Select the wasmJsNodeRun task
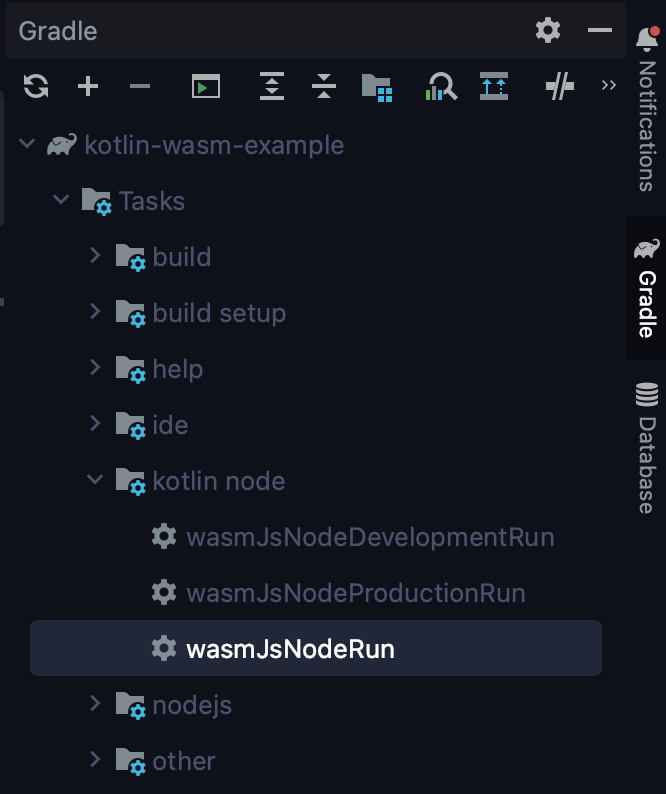 click(316, 648)
